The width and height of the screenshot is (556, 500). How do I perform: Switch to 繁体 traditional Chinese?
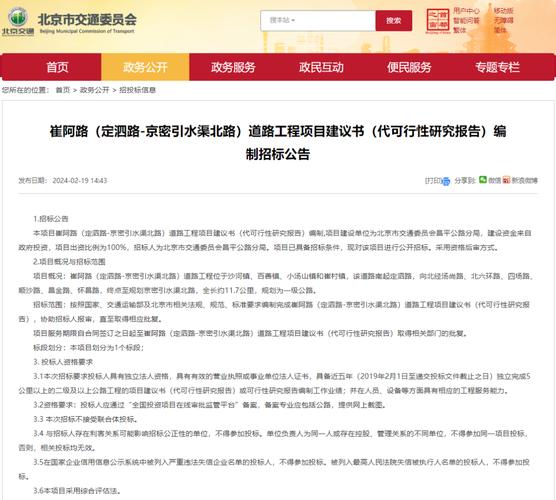(460, 30)
